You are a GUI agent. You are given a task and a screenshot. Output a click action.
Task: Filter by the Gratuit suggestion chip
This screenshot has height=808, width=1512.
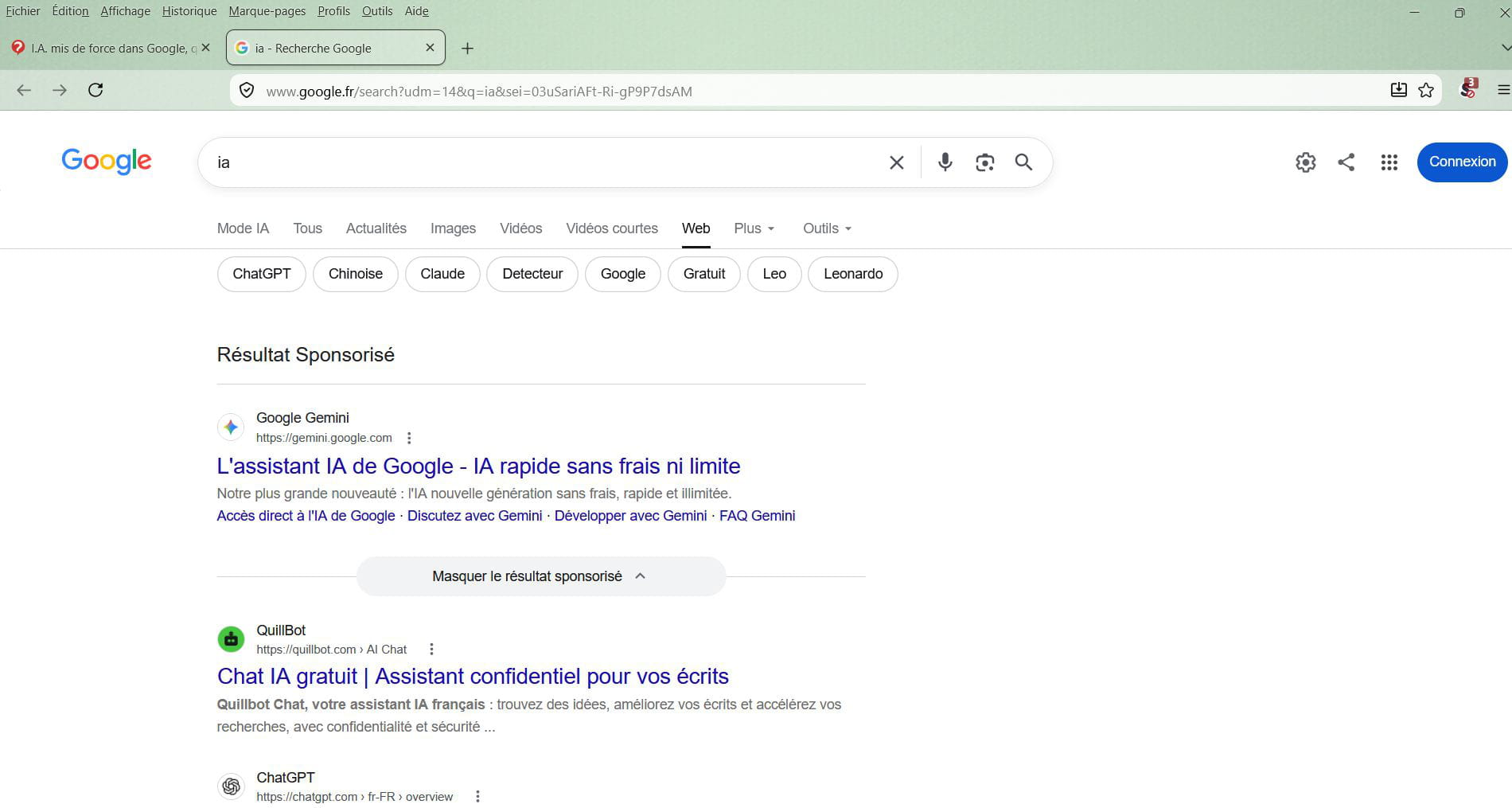[704, 274]
